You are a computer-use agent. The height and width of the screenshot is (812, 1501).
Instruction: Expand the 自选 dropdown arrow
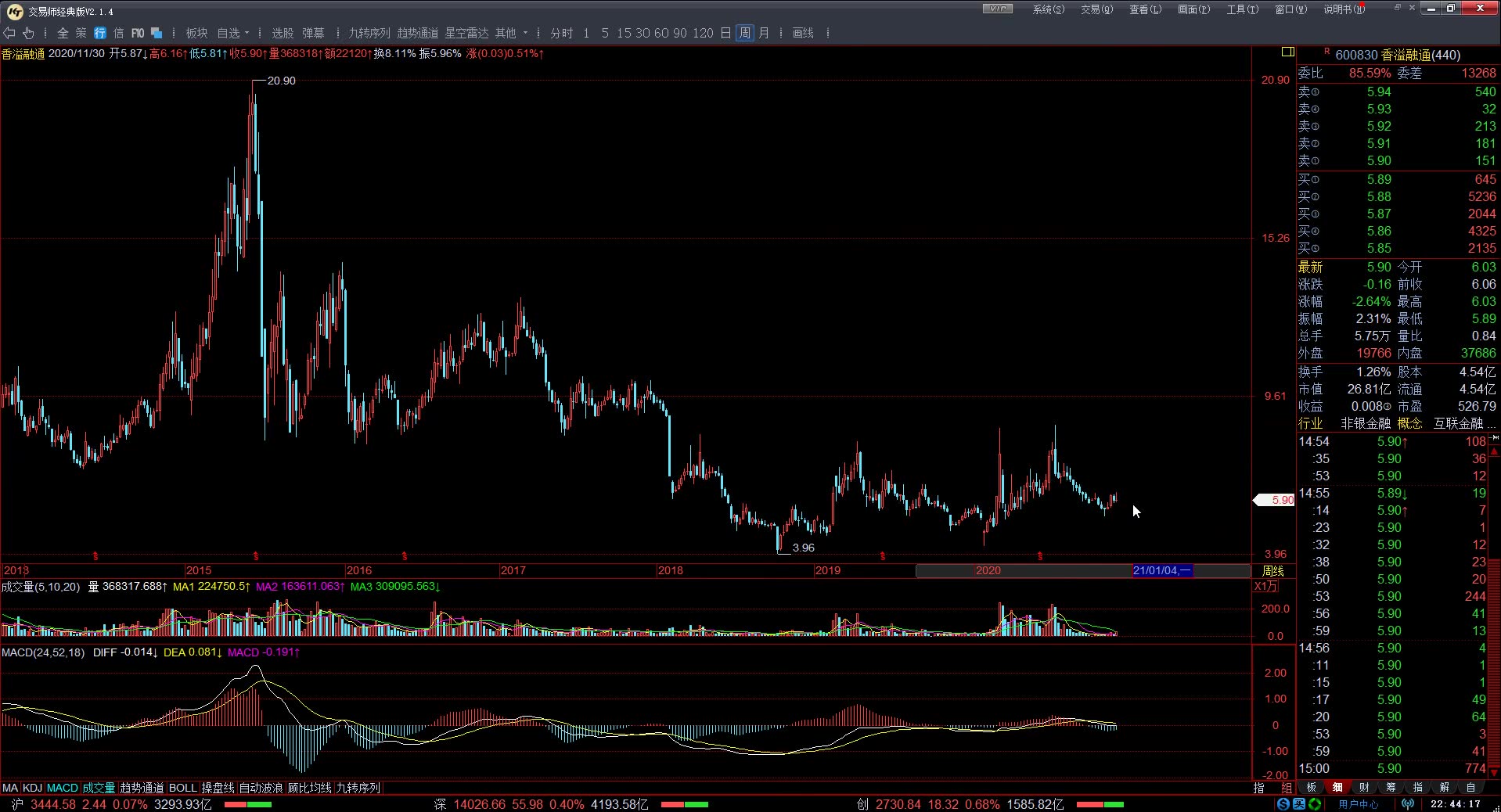[247, 34]
